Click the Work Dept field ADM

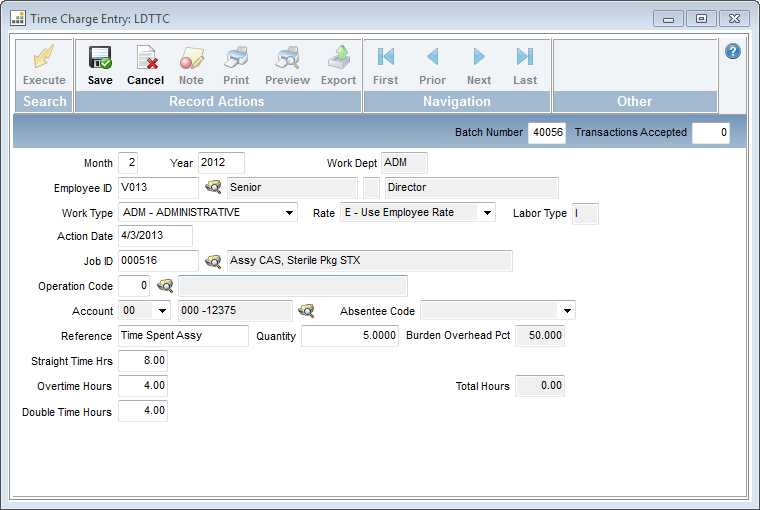coord(404,162)
